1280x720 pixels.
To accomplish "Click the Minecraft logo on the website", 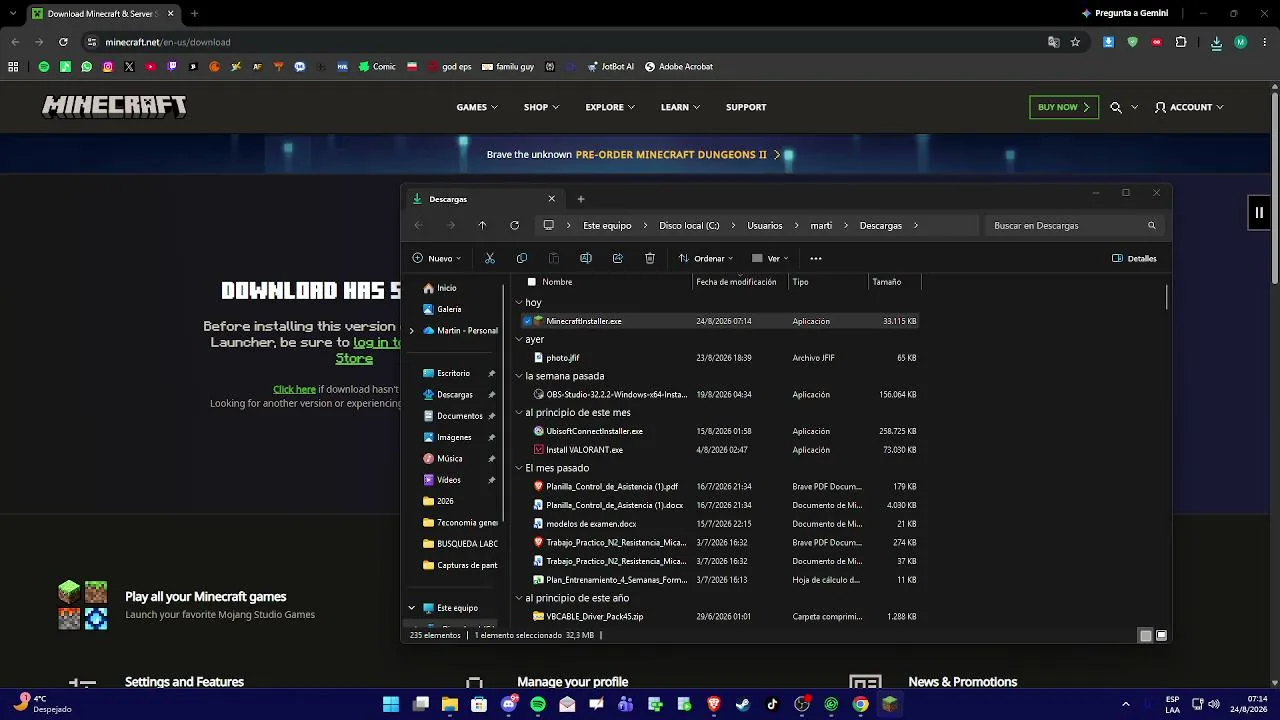I will pos(114,106).
